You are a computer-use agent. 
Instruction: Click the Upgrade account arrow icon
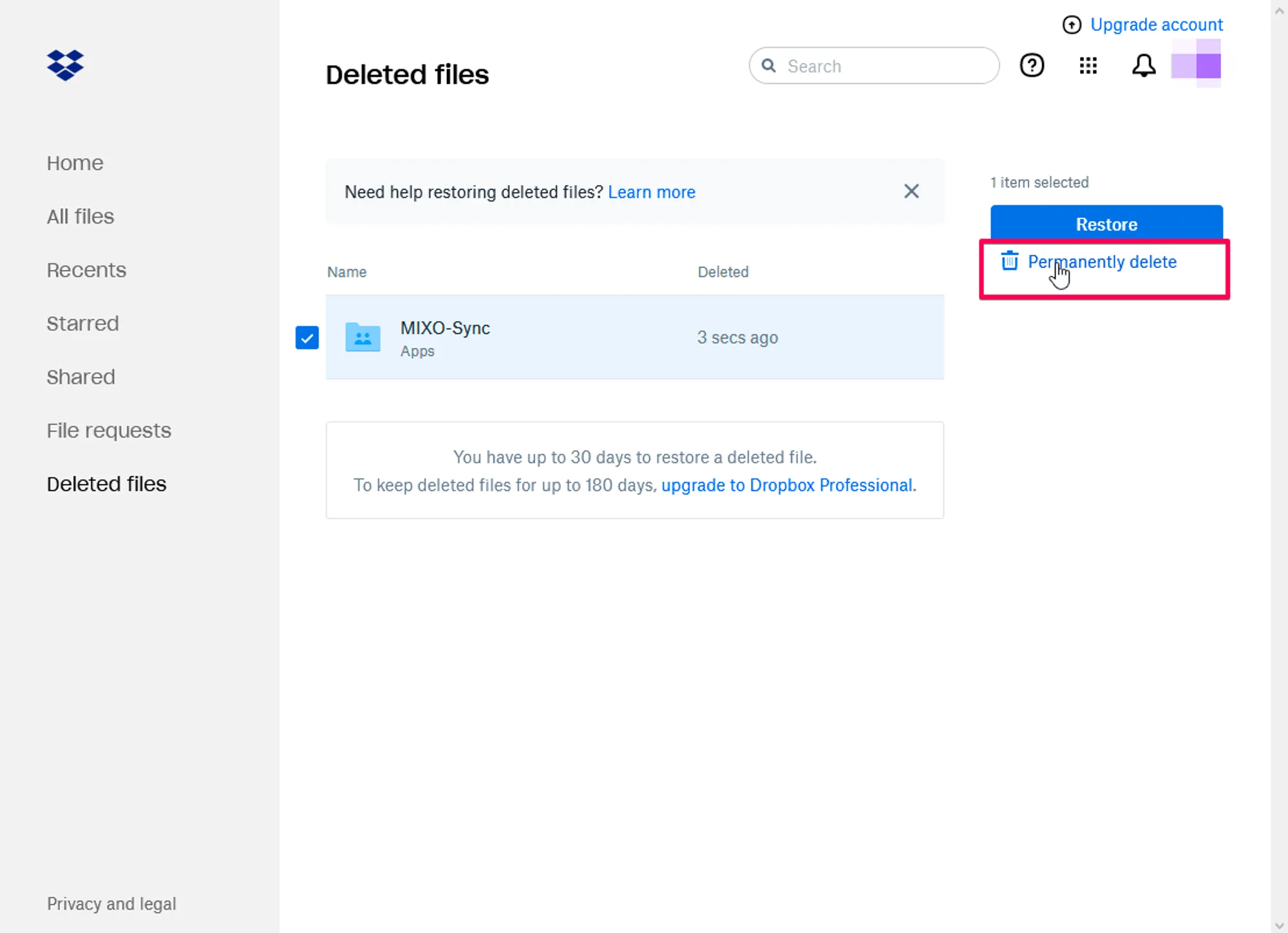tap(1072, 25)
